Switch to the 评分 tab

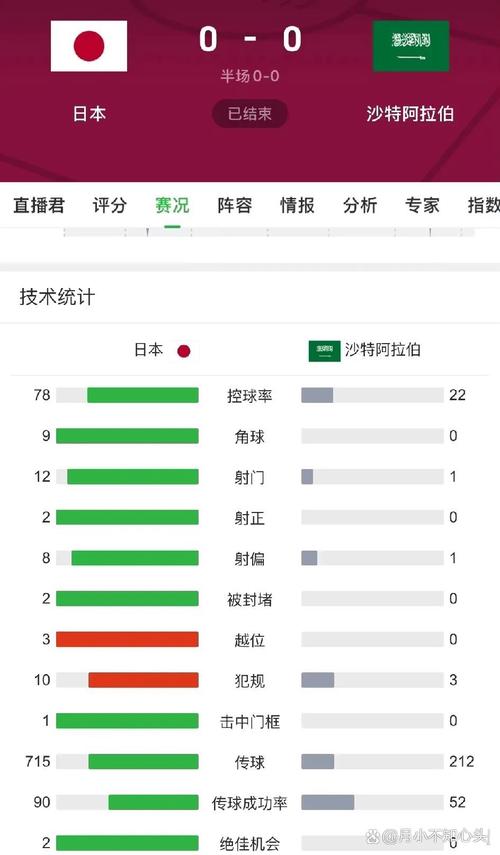point(109,205)
